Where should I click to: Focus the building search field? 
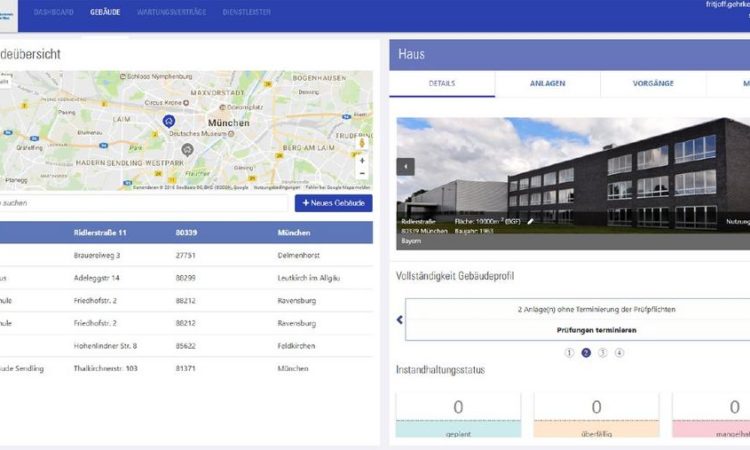pos(143,203)
